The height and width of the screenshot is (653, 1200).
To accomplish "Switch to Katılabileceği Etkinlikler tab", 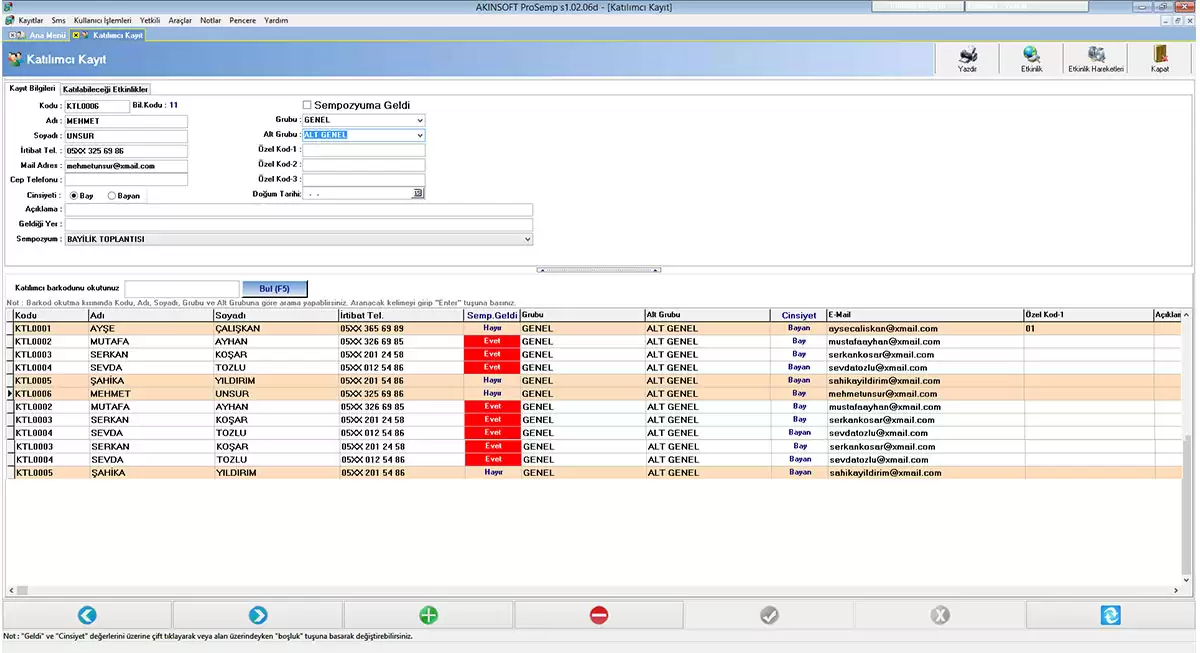I will (106, 90).
